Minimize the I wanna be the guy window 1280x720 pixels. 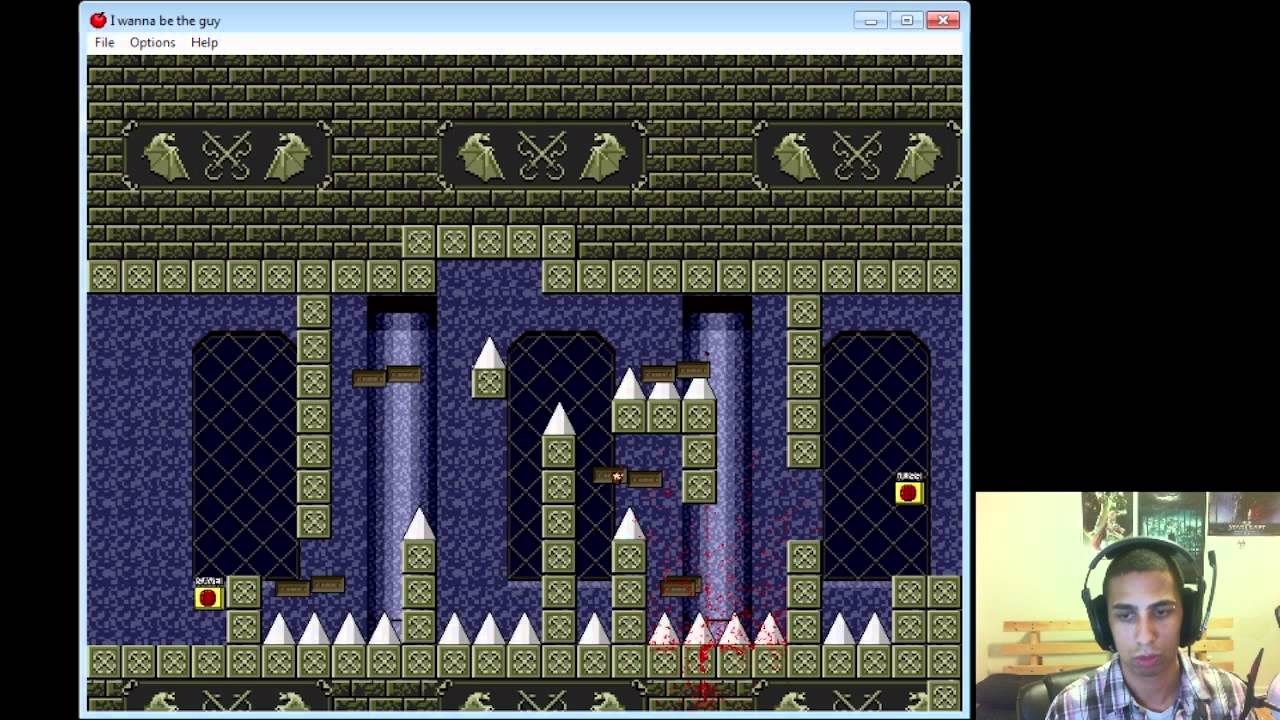pyautogui.click(x=870, y=20)
